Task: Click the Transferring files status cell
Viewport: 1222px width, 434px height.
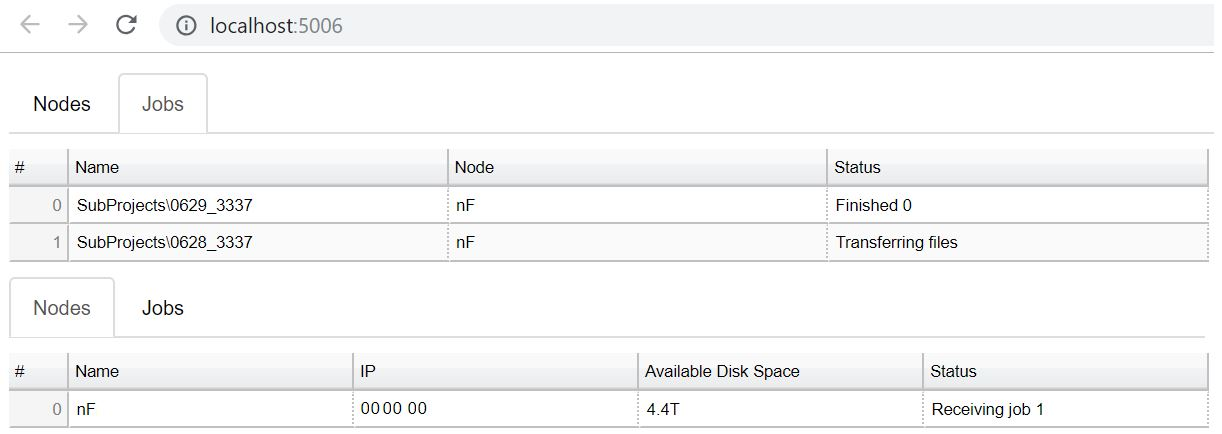Action: tap(1017, 242)
